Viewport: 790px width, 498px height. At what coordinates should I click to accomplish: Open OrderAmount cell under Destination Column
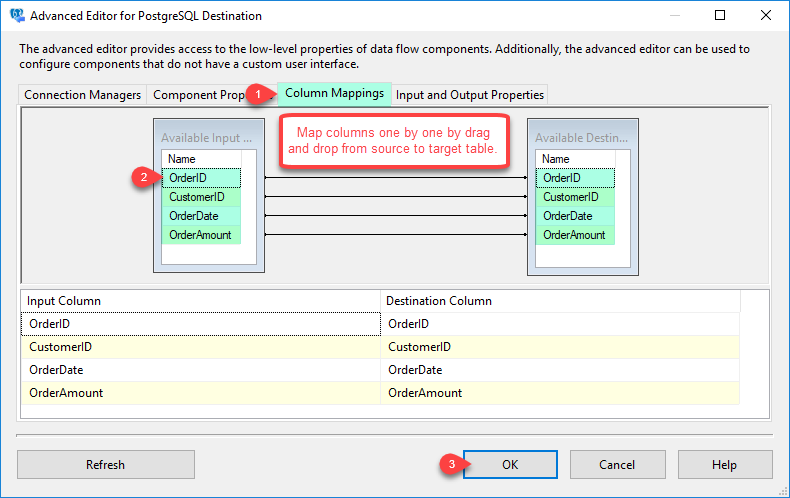point(560,393)
